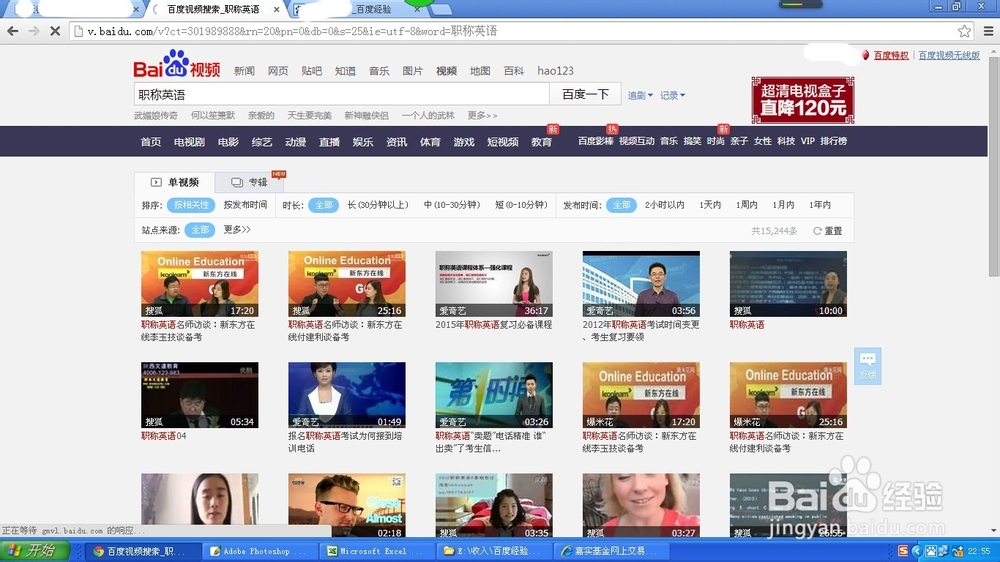This screenshot has width=1000, height=562.
Task: Stop the page from loading
Action: point(55,31)
